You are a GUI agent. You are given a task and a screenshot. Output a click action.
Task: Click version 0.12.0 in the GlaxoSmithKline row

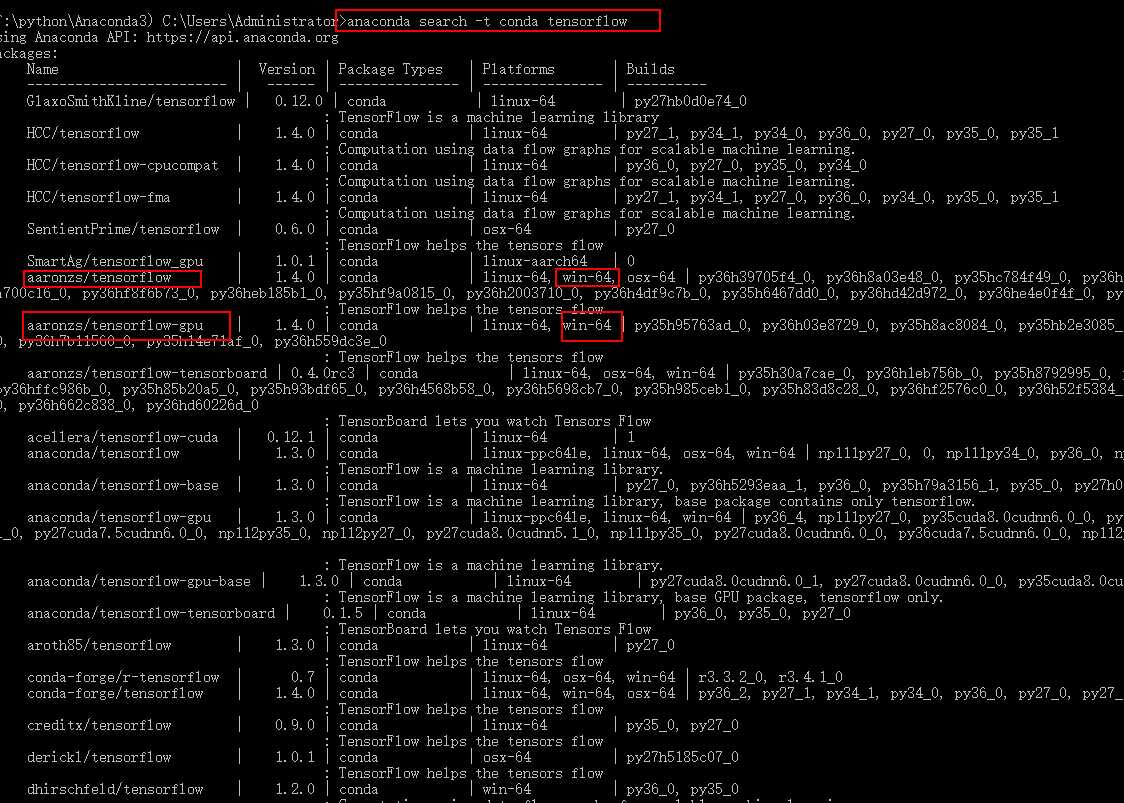click(299, 101)
